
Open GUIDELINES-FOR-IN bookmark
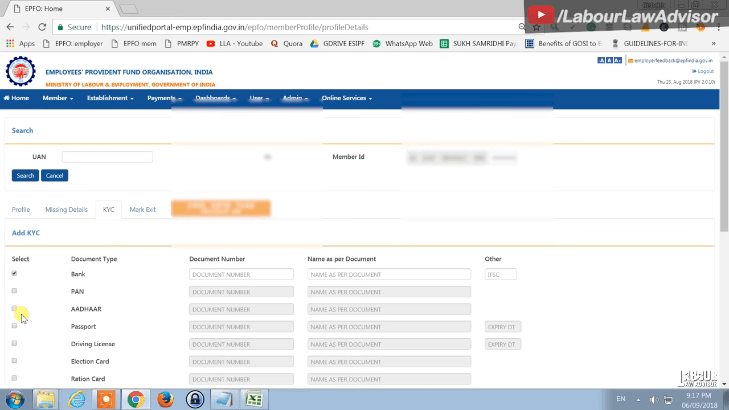point(649,43)
